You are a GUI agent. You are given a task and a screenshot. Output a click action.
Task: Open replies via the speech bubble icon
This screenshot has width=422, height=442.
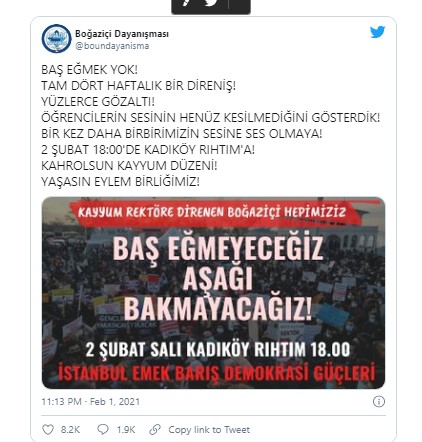point(103,429)
